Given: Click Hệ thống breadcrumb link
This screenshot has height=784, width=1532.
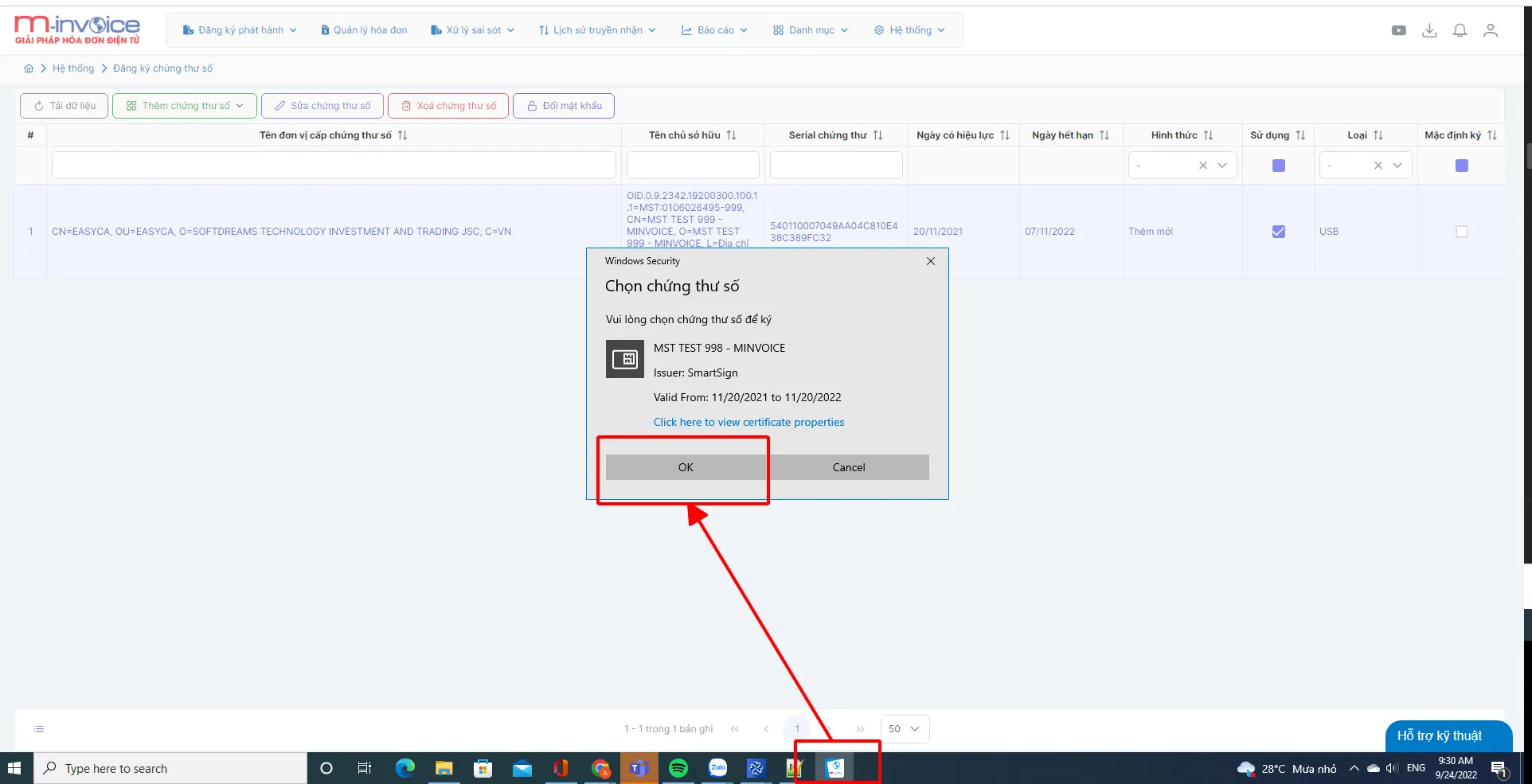Looking at the screenshot, I should (x=73, y=68).
